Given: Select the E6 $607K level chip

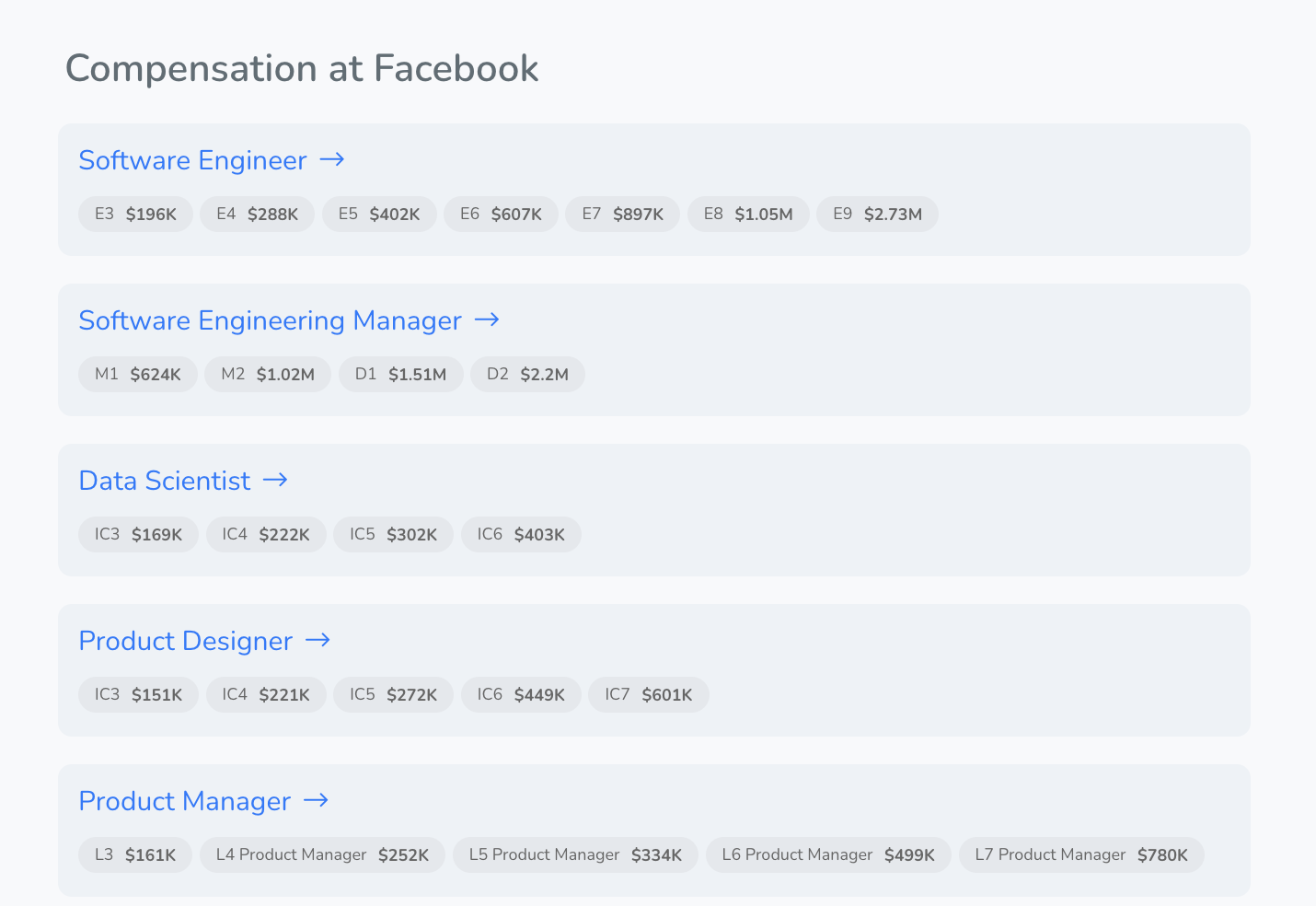Looking at the screenshot, I should coord(501,214).
